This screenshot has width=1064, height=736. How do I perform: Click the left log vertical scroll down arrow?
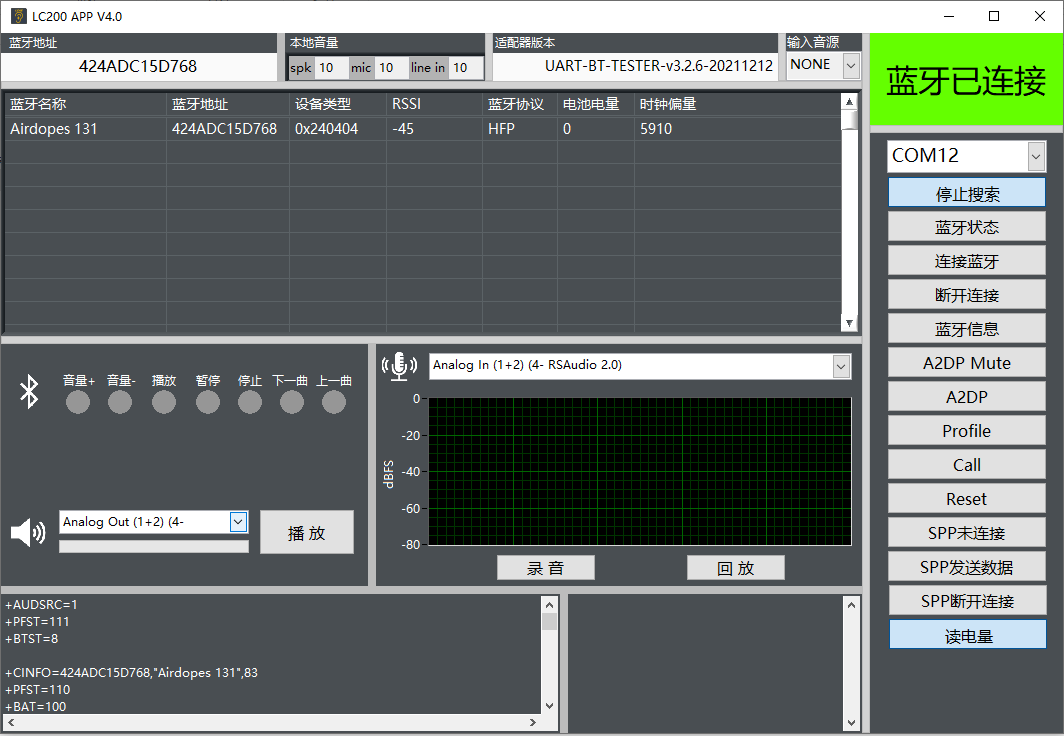549,705
